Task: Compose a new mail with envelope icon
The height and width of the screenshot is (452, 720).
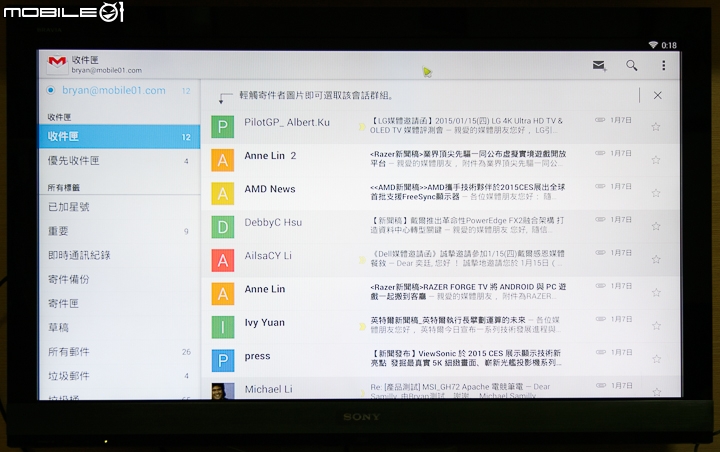Action: (599, 66)
